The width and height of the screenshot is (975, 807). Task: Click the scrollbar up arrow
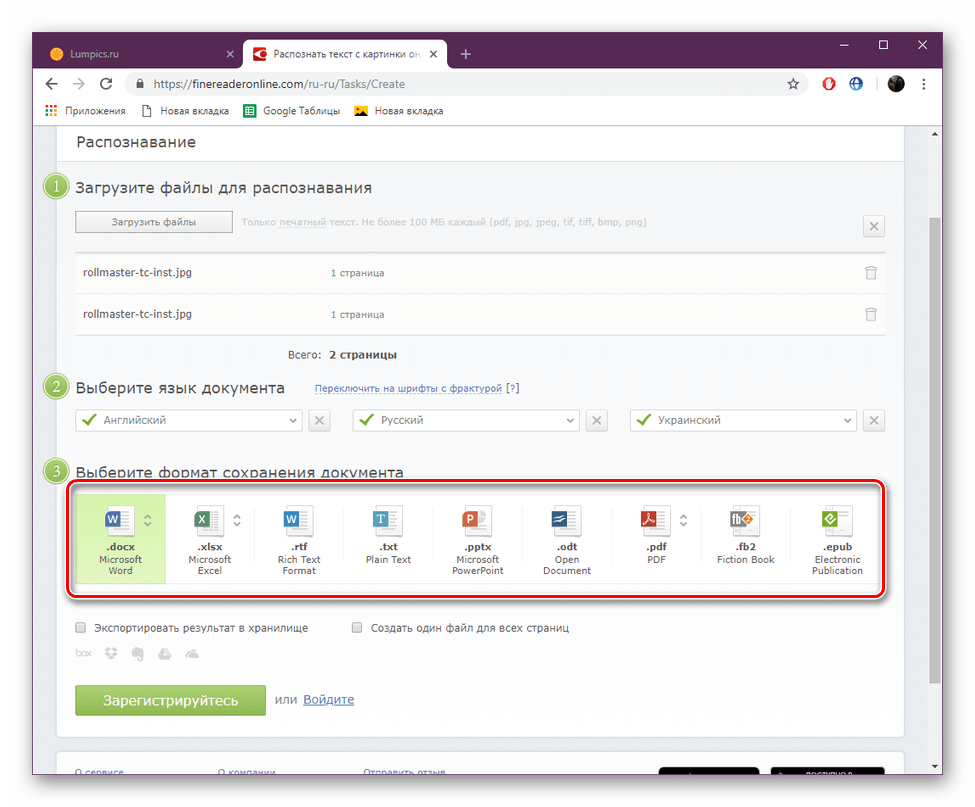tap(935, 134)
